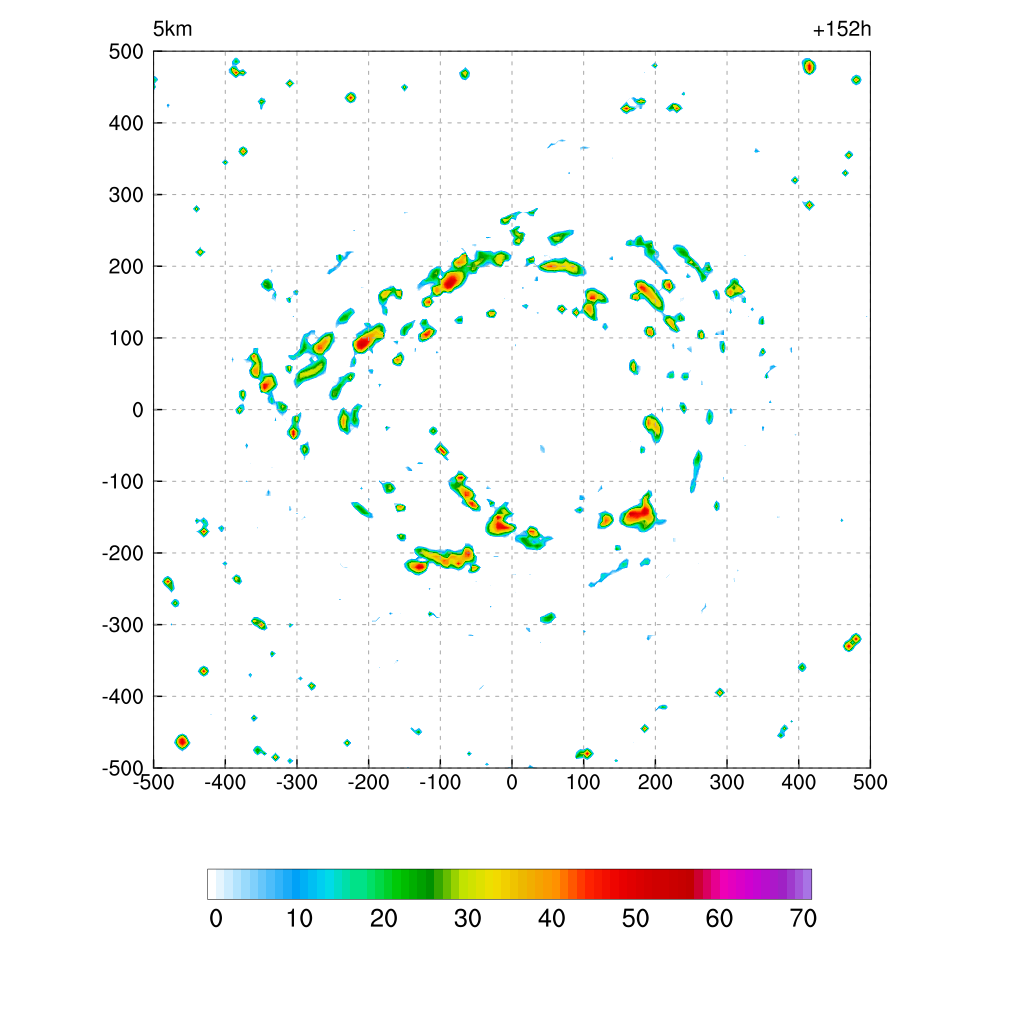Click the y-axis label '-300'
The width and height of the screenshot is (1024, 1024).
(x=123, y=625)
